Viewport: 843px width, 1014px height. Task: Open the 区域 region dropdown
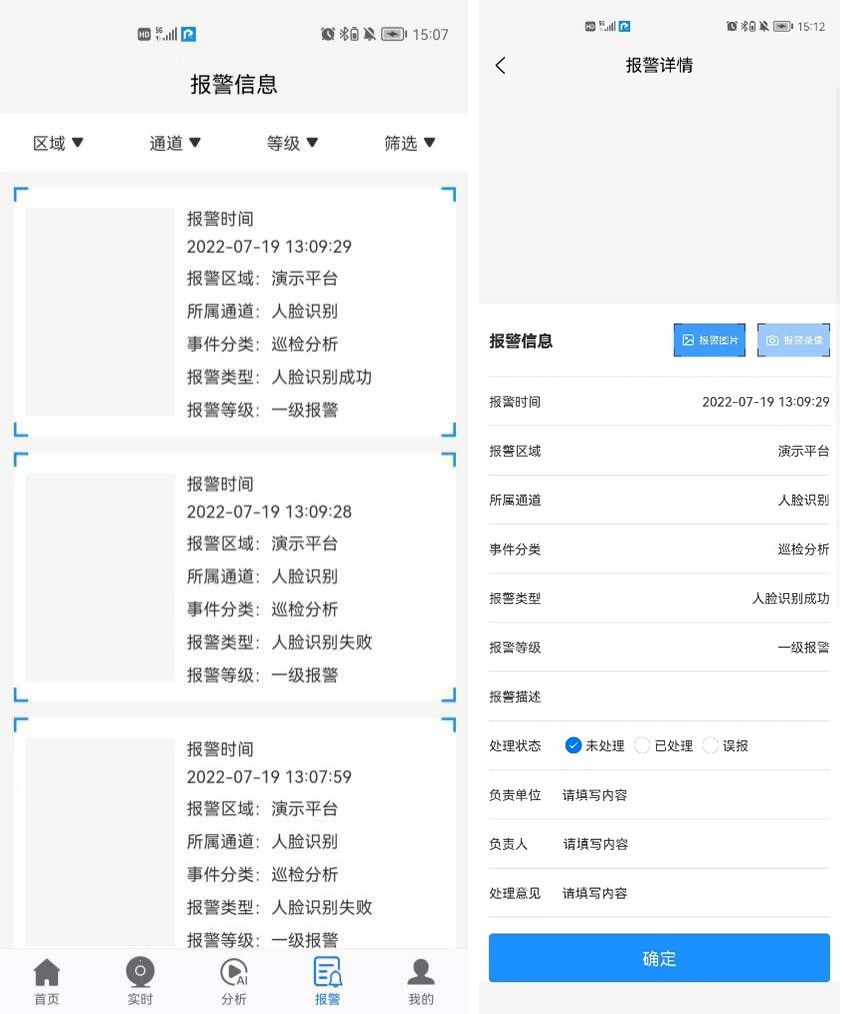(x=57, y=142)
